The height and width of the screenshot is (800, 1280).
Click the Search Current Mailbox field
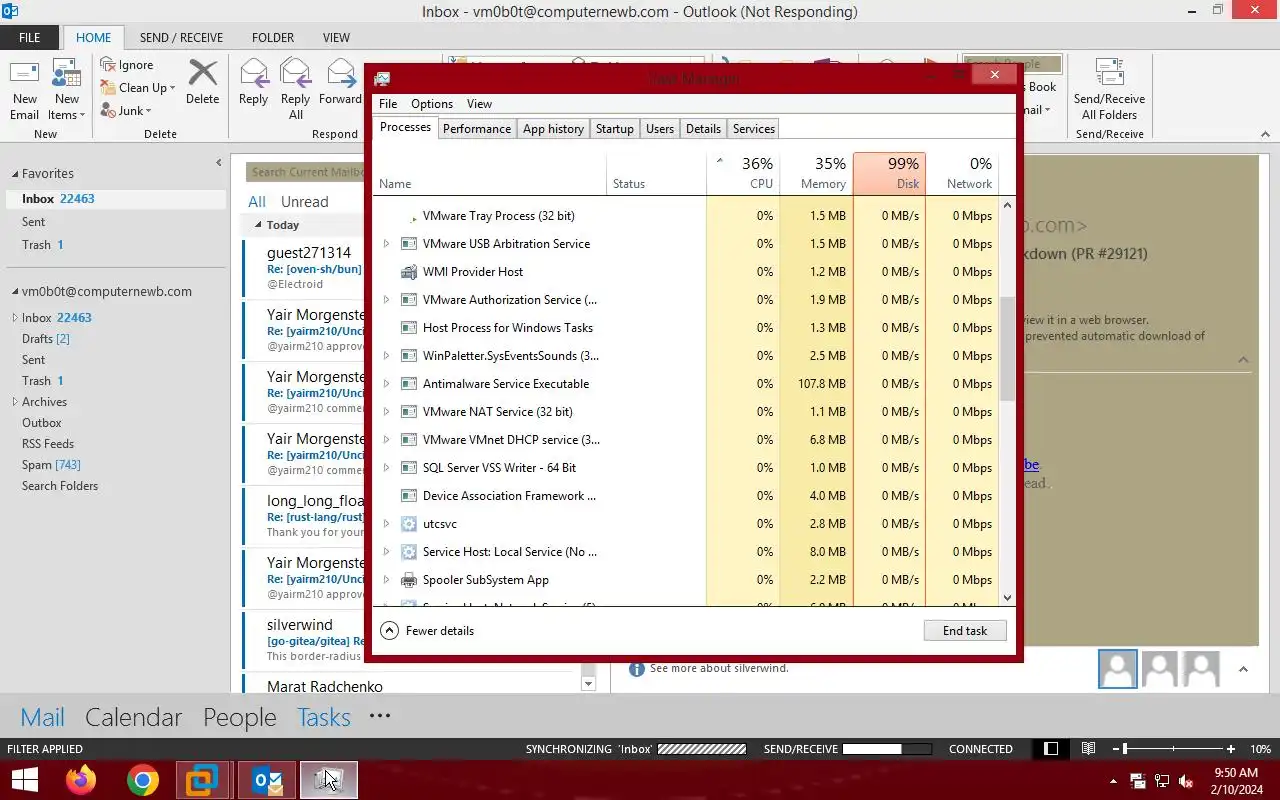[x=305, y=172]
